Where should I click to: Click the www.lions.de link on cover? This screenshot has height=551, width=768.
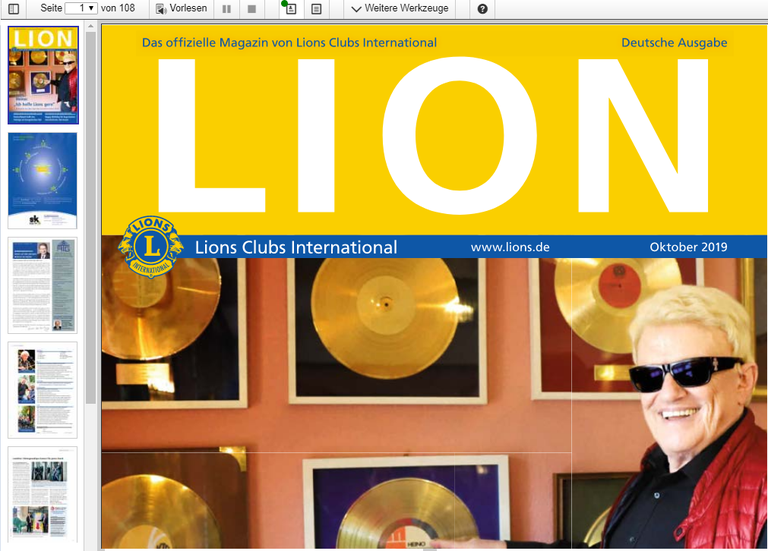pyautogui.click(x=510, y=247)
